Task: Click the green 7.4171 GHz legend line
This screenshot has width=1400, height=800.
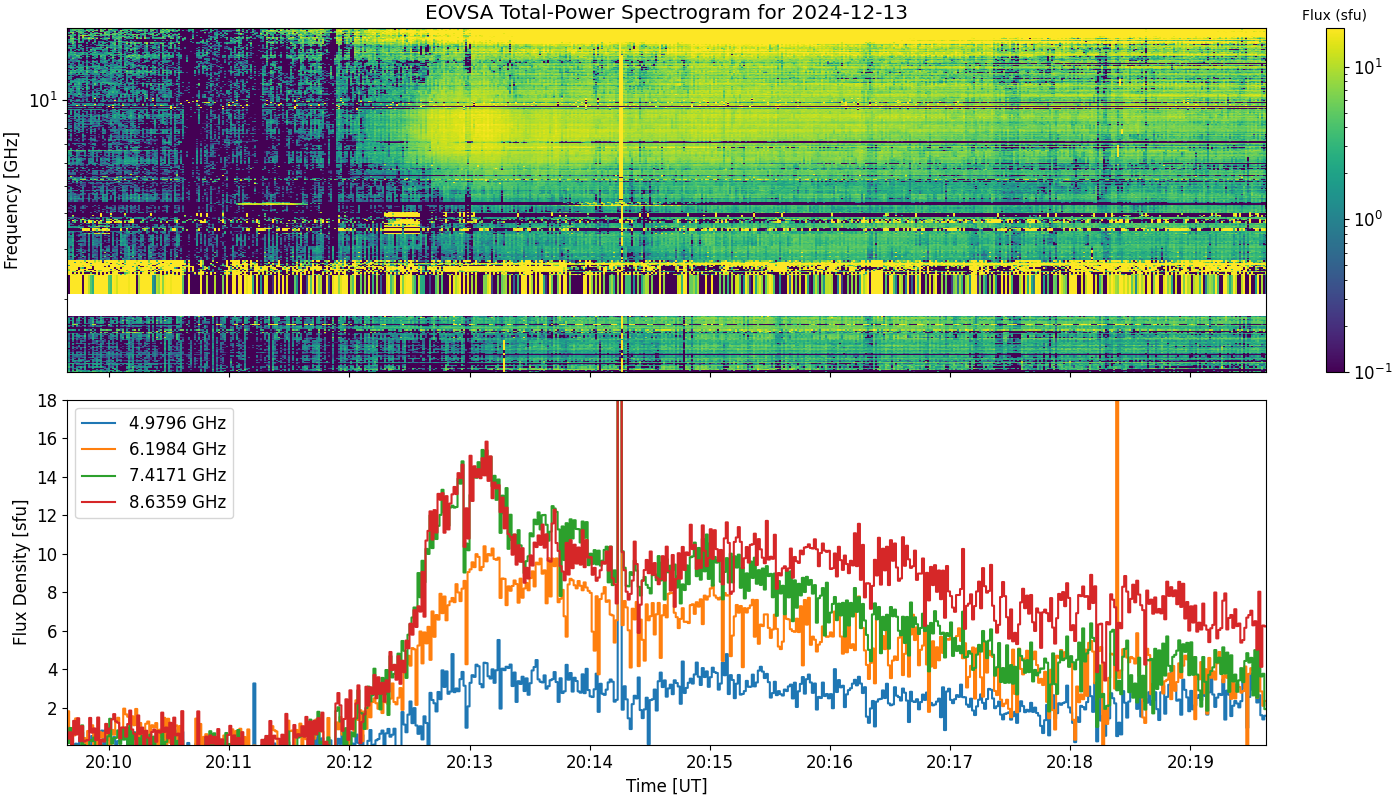Action: (101, 475)
